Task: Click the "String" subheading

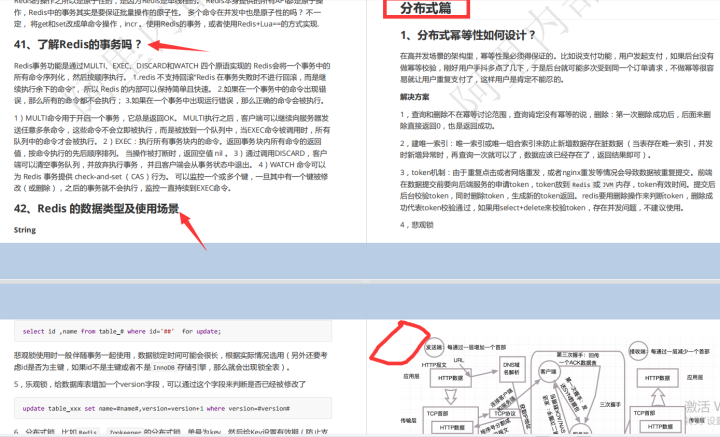Action: [x=25, y=230]
